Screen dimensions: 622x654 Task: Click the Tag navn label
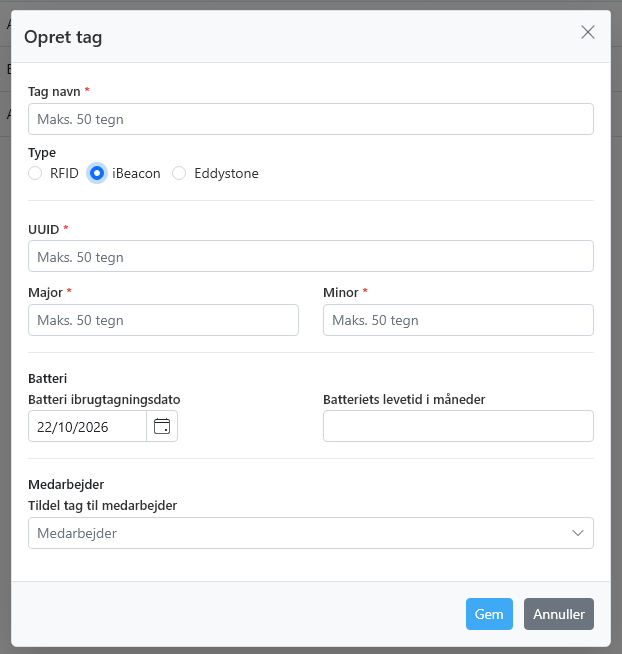[x=54, y=91]
